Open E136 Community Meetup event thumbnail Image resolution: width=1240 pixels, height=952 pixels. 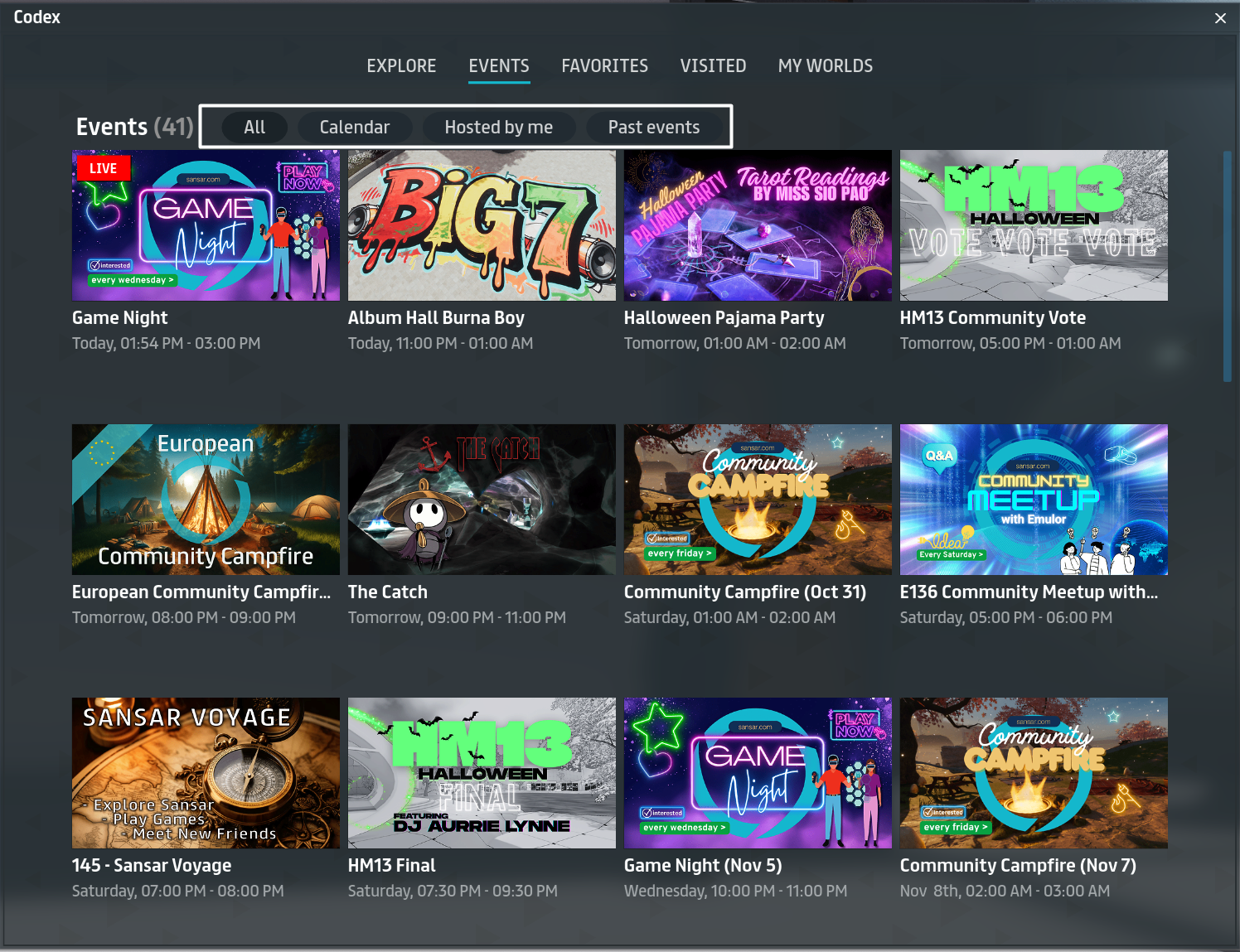click(1034, 500)
